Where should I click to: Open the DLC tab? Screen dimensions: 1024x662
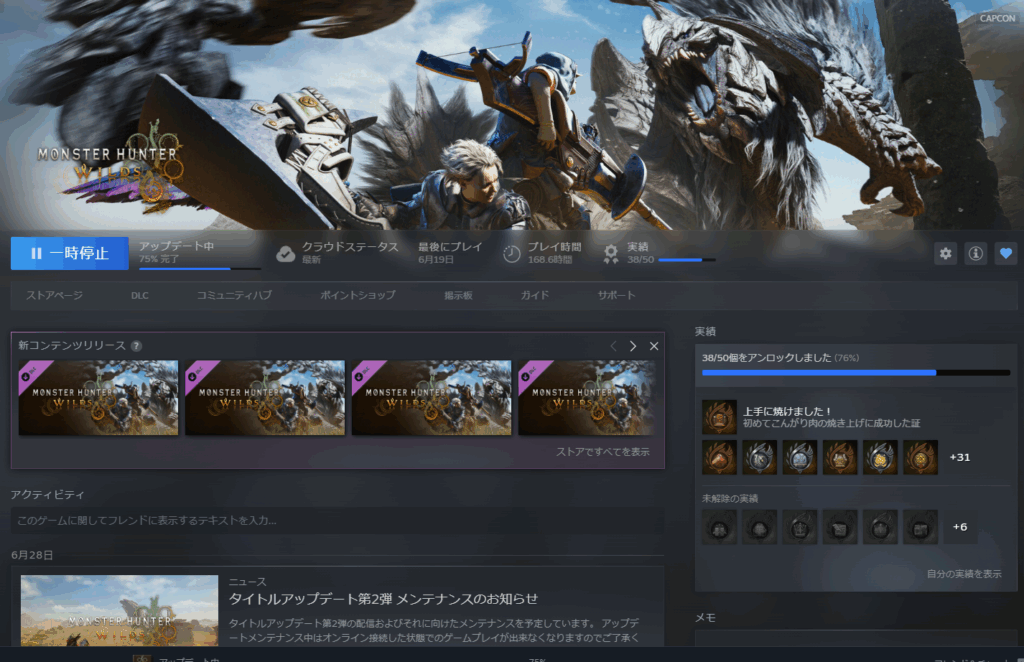[x=140, y=295]
